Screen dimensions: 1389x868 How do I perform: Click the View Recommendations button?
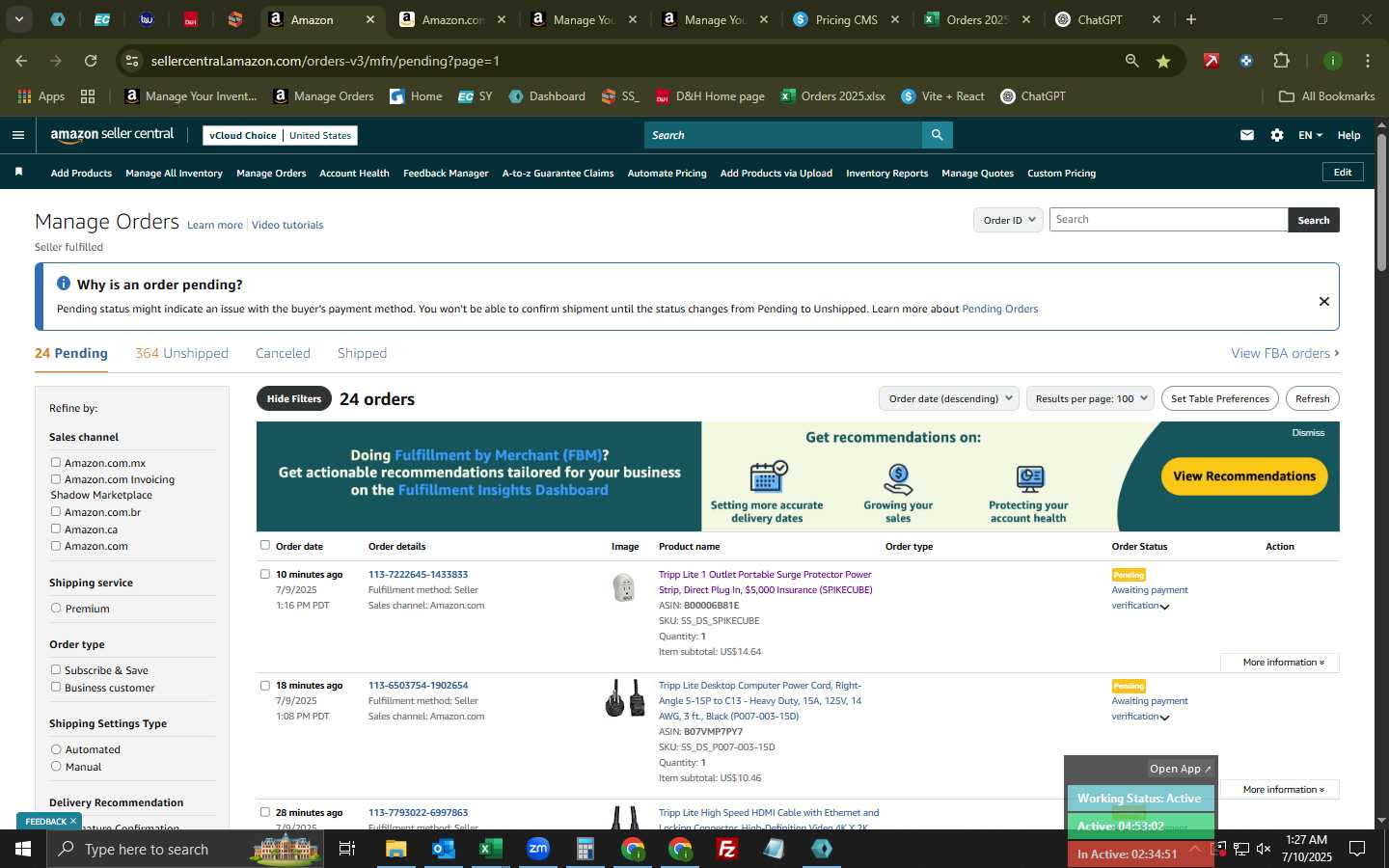1244,476
